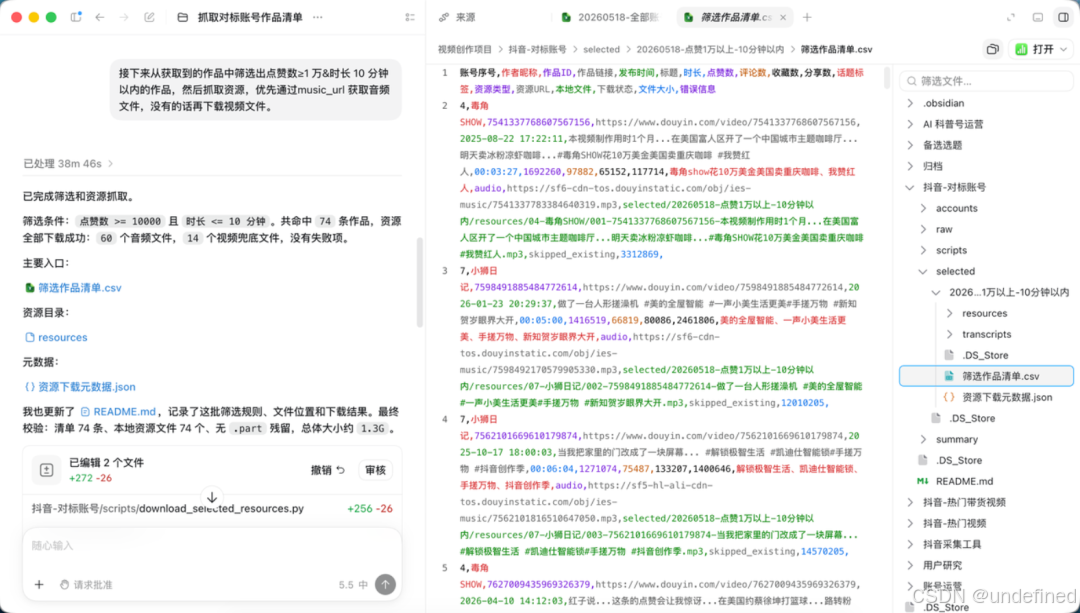Screen dimensions: 1080x613
Task: Open the dropdown arrow beside 打开
Action: click(1064, 49)
